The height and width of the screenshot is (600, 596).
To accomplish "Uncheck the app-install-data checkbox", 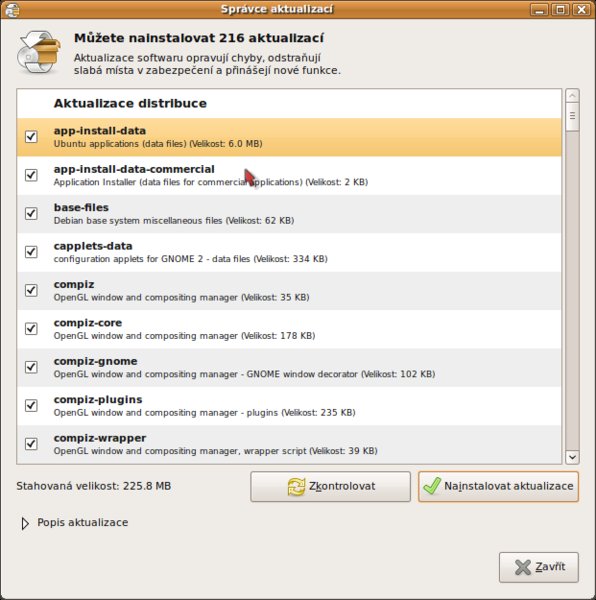I will 31,137.
